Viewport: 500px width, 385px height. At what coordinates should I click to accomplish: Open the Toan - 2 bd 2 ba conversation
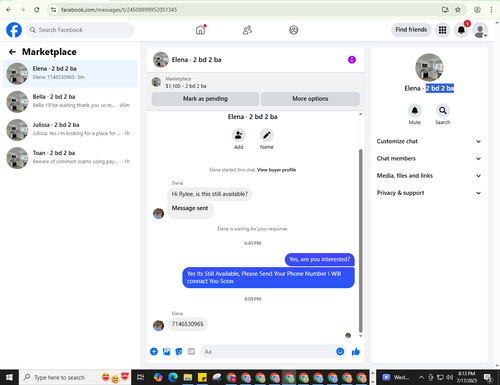coord(70,158)
